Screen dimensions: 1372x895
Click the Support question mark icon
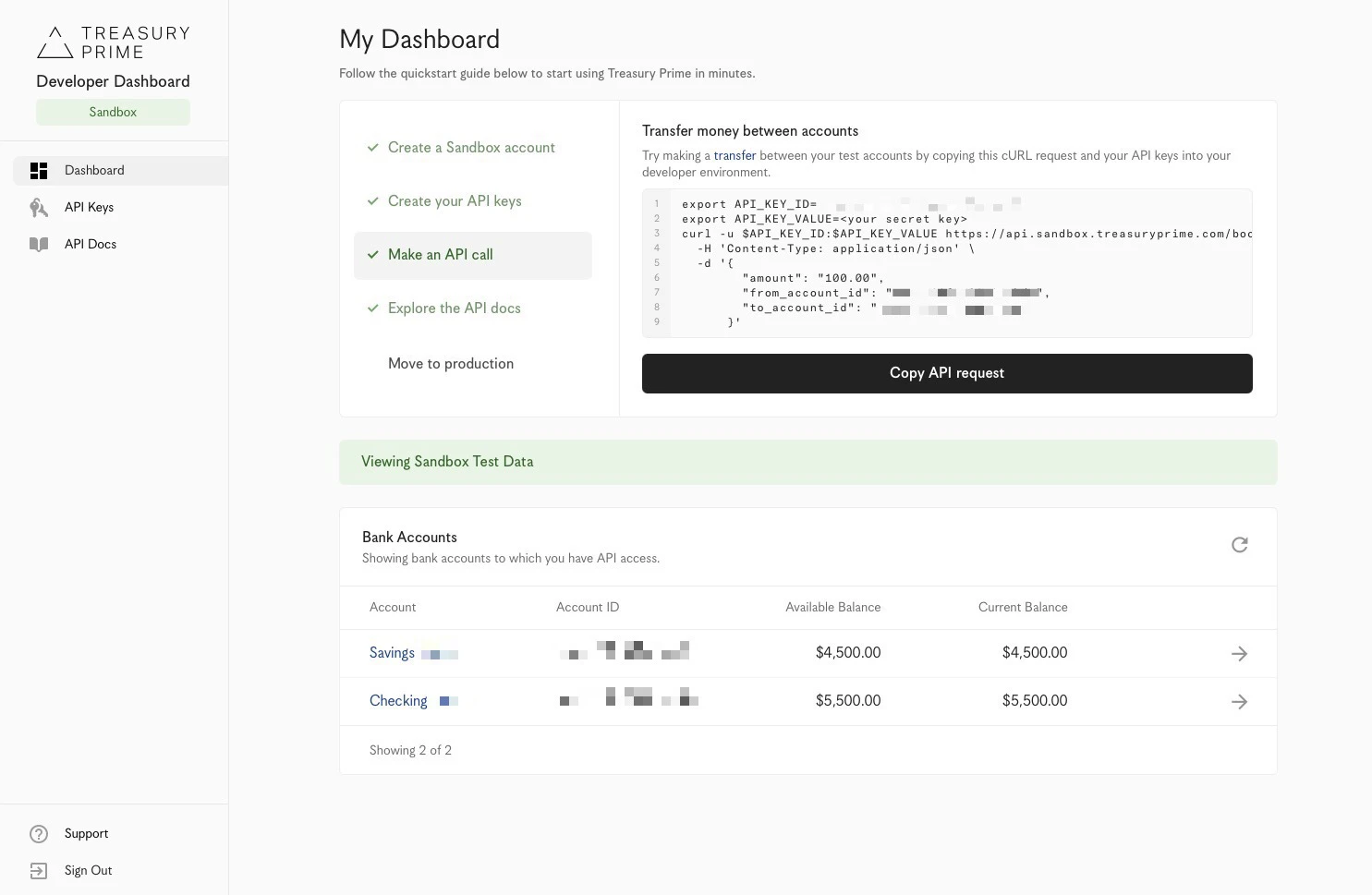tap(38, 833)
